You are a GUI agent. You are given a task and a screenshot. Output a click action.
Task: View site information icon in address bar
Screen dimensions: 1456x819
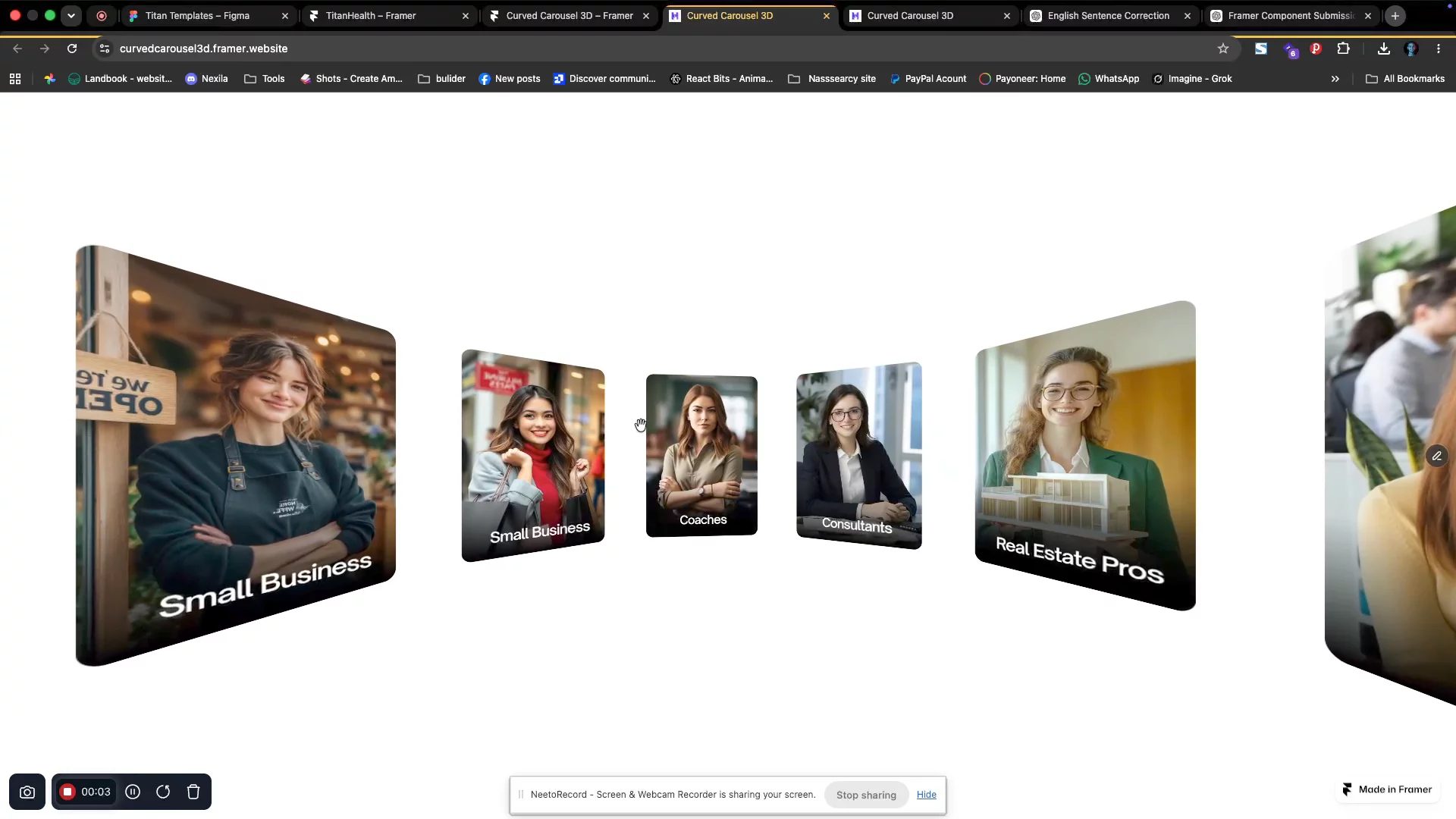point(105,49)
